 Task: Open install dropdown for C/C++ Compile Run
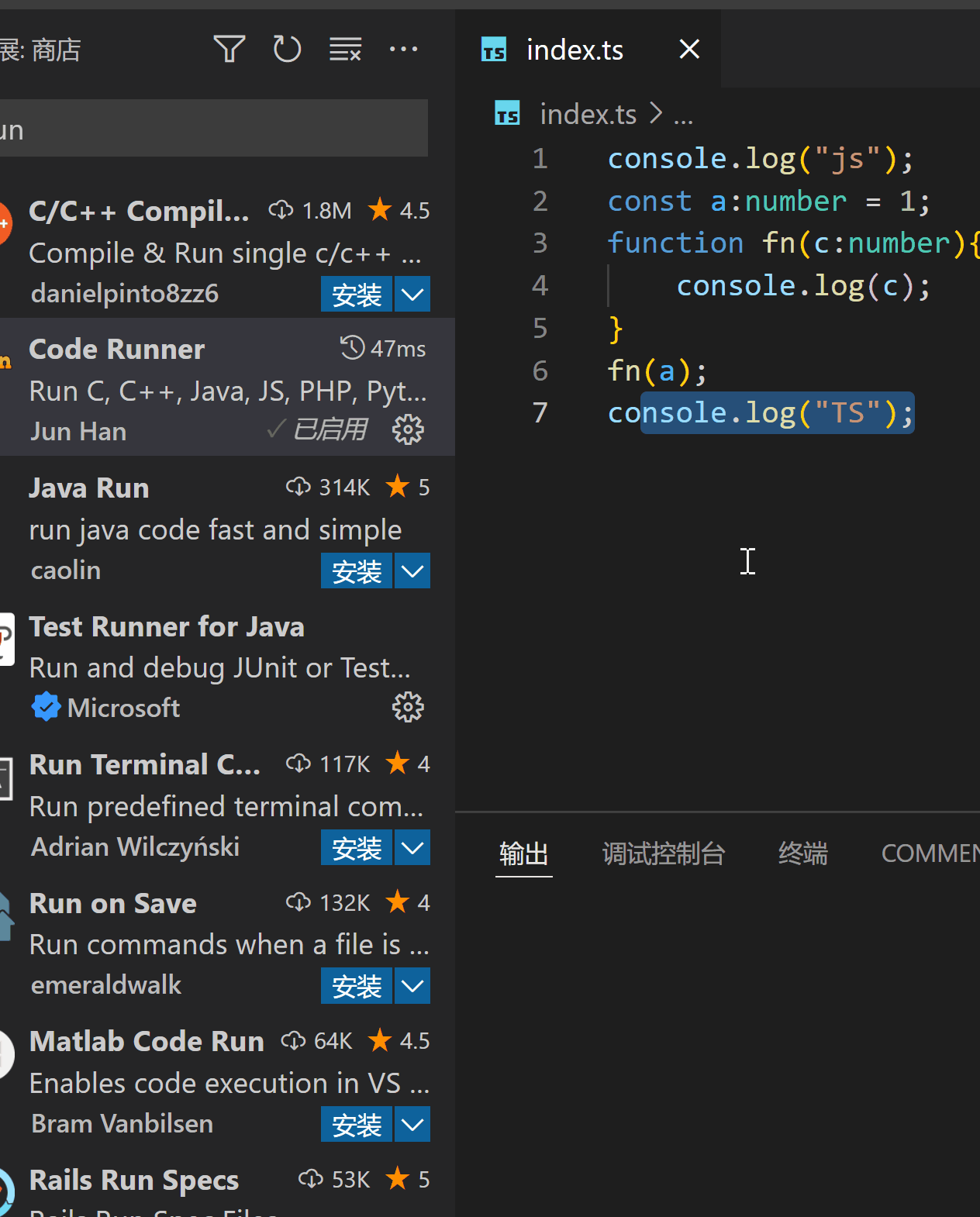[412, 295]
